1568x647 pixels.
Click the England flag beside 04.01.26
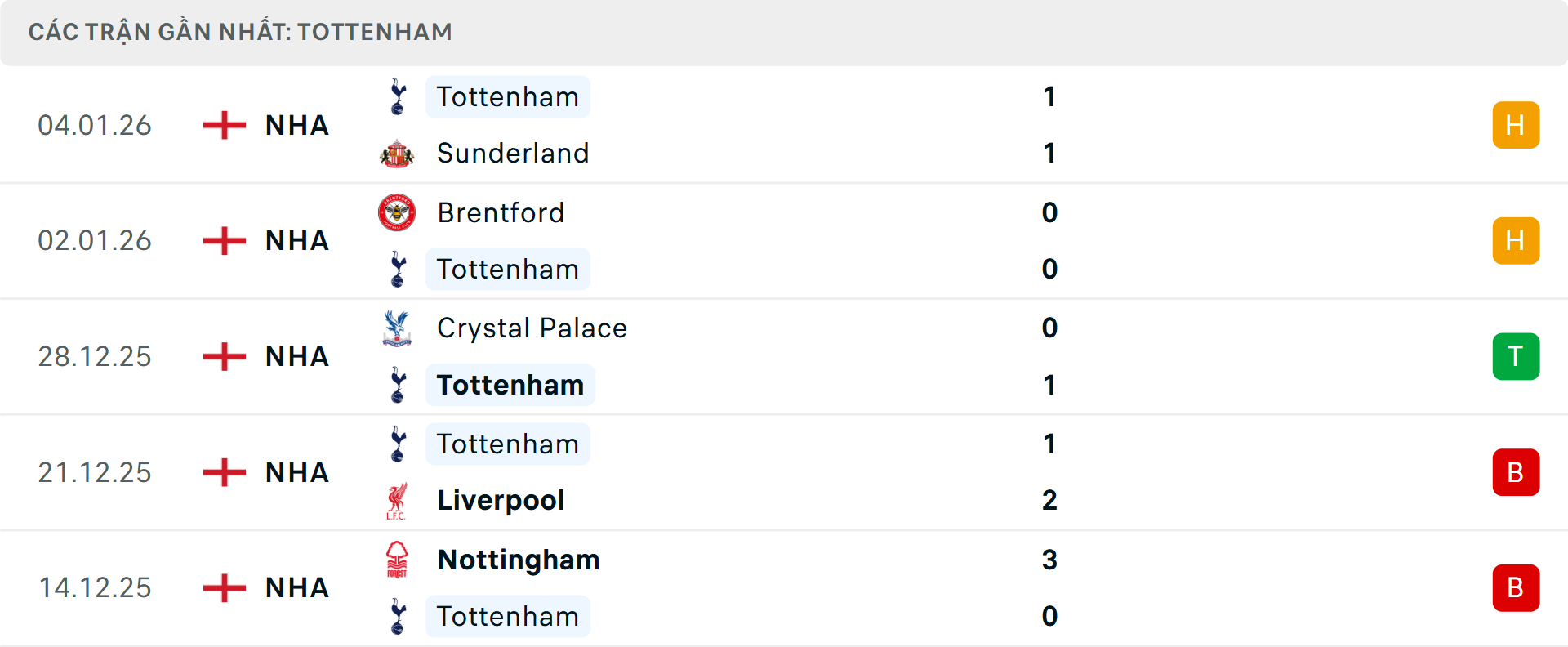tap(223, 125)
